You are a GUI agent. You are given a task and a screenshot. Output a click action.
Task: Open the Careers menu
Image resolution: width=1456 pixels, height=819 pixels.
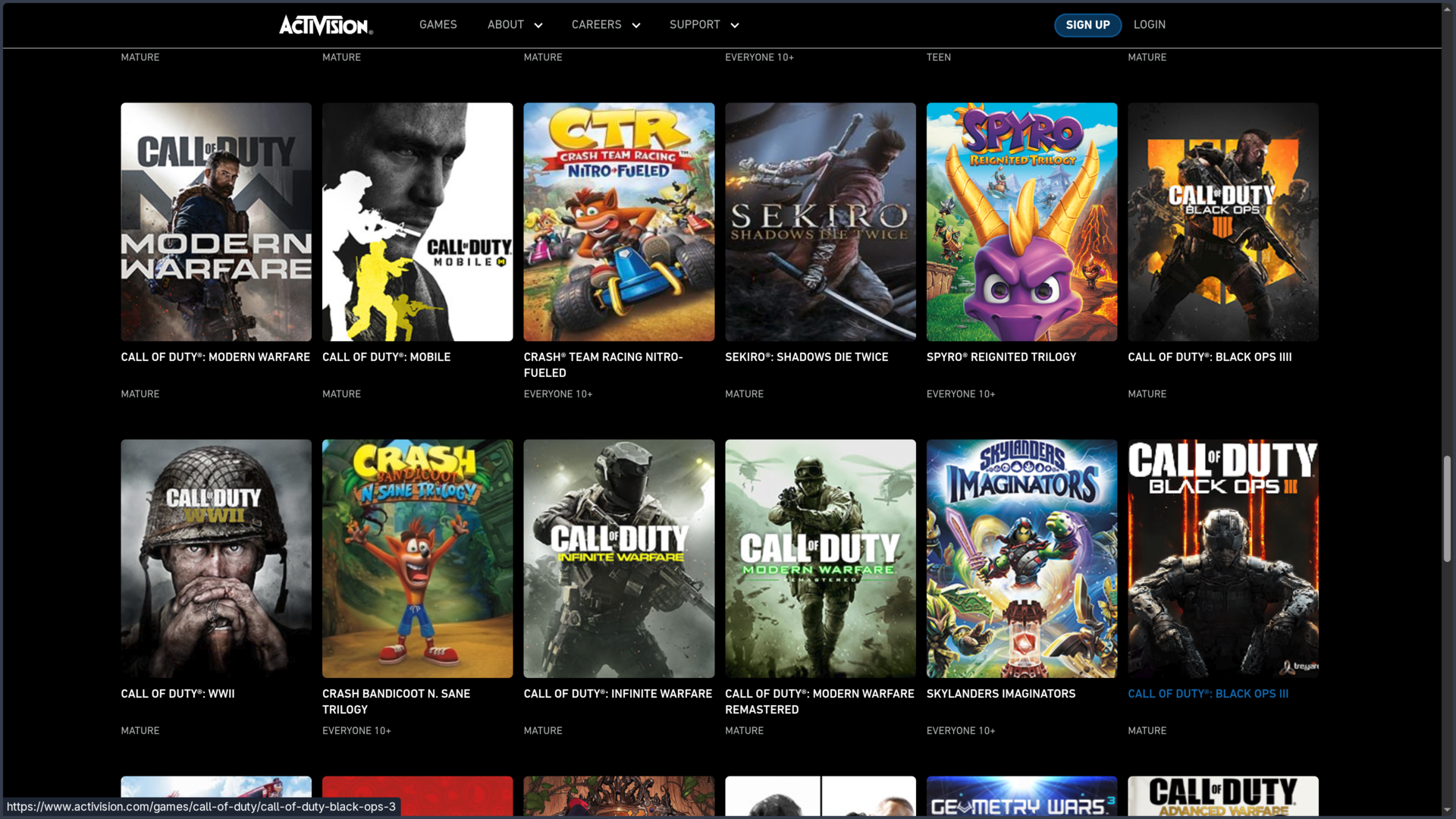(596, 25)
